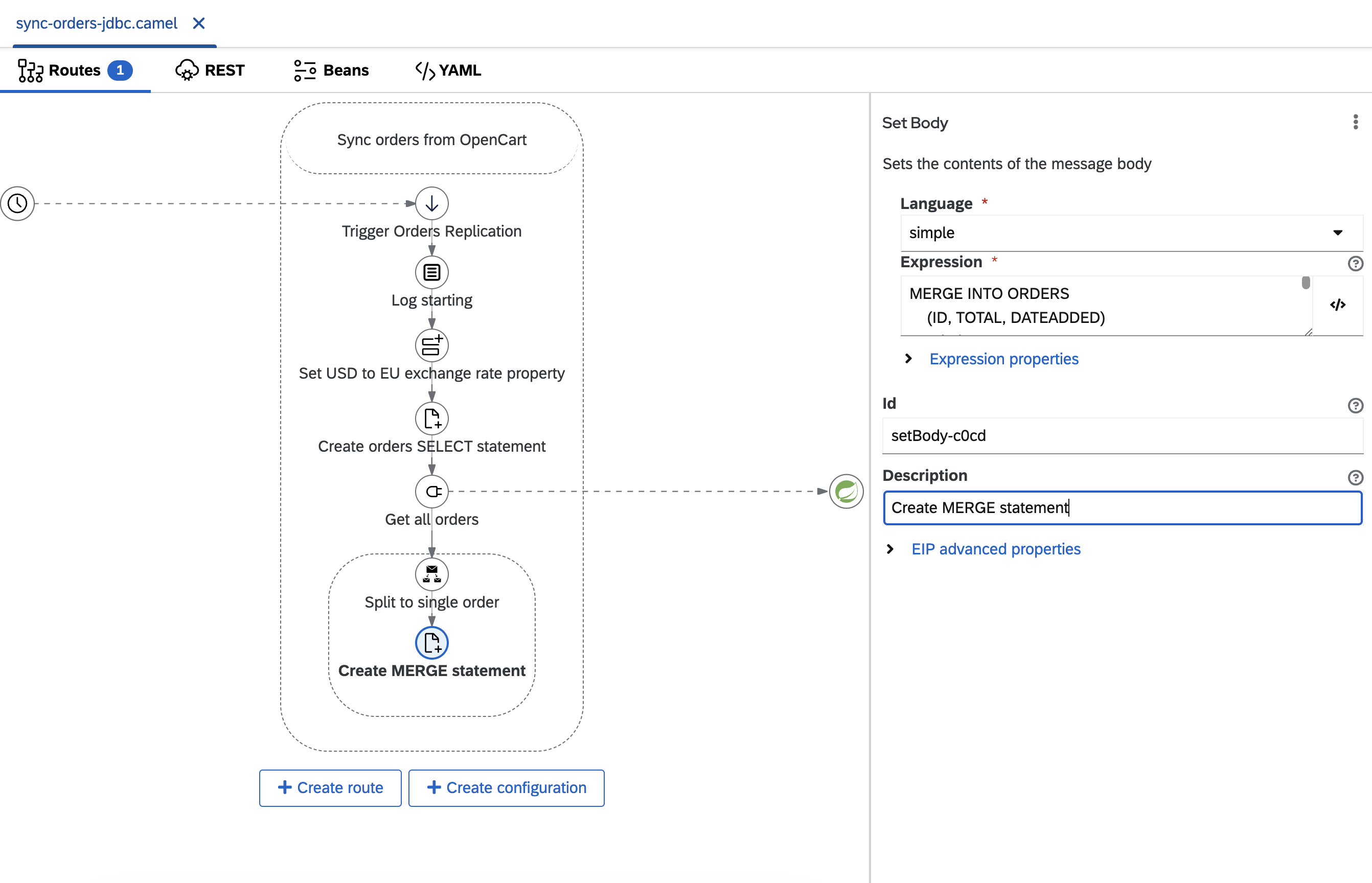Select the Create MERGE statement node icon
This screenshot has height=883, width=1372.
click(x=431, y=643)
